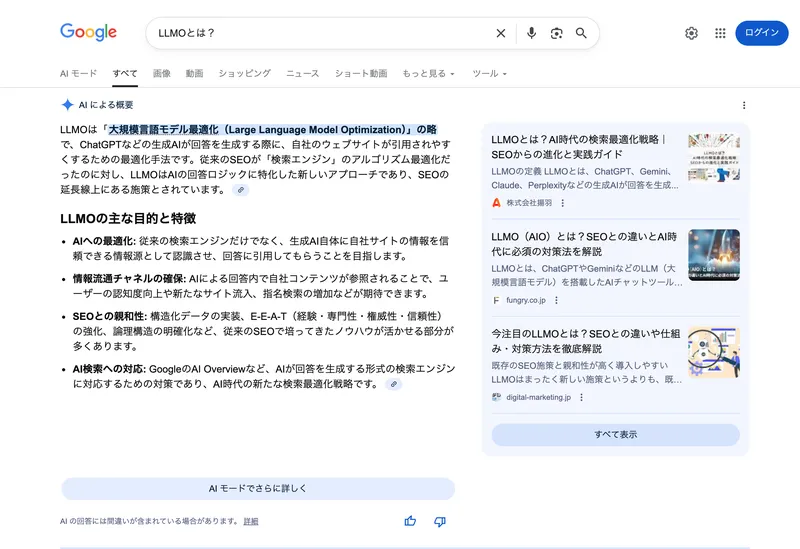Click the source link chip after AI検索への対応 bullet

[393, 384]
